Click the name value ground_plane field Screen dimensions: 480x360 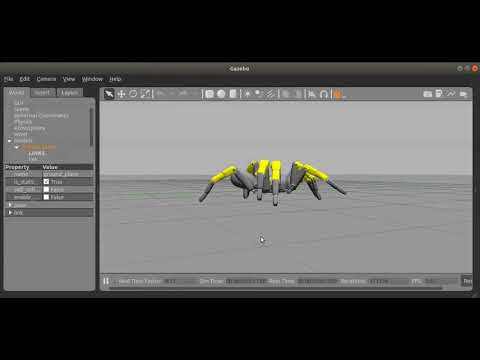point(68,174)
